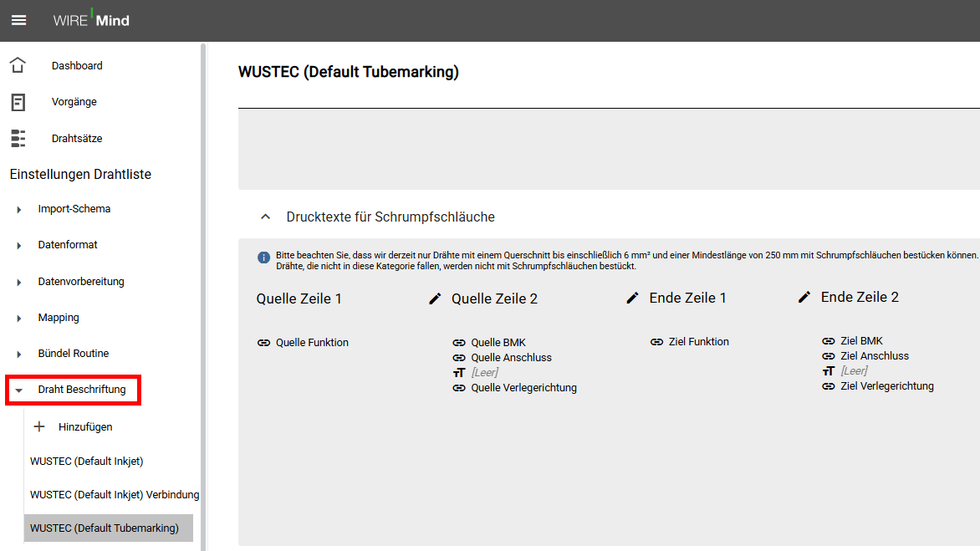
Task: Click link icon beside Quelle BMK
Action: [459, 342]
